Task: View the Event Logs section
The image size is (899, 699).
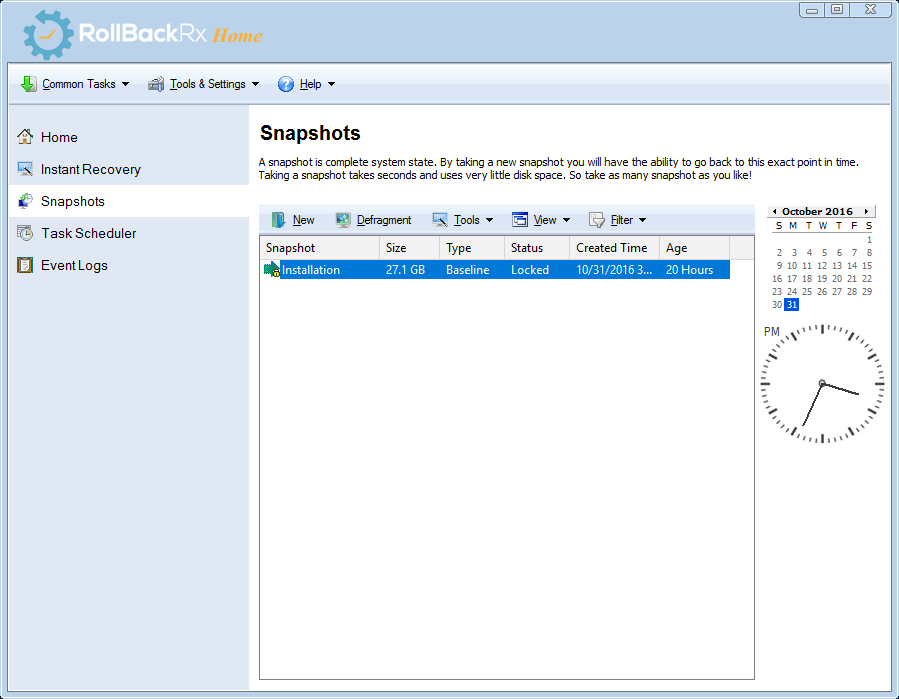Action: 74,265
